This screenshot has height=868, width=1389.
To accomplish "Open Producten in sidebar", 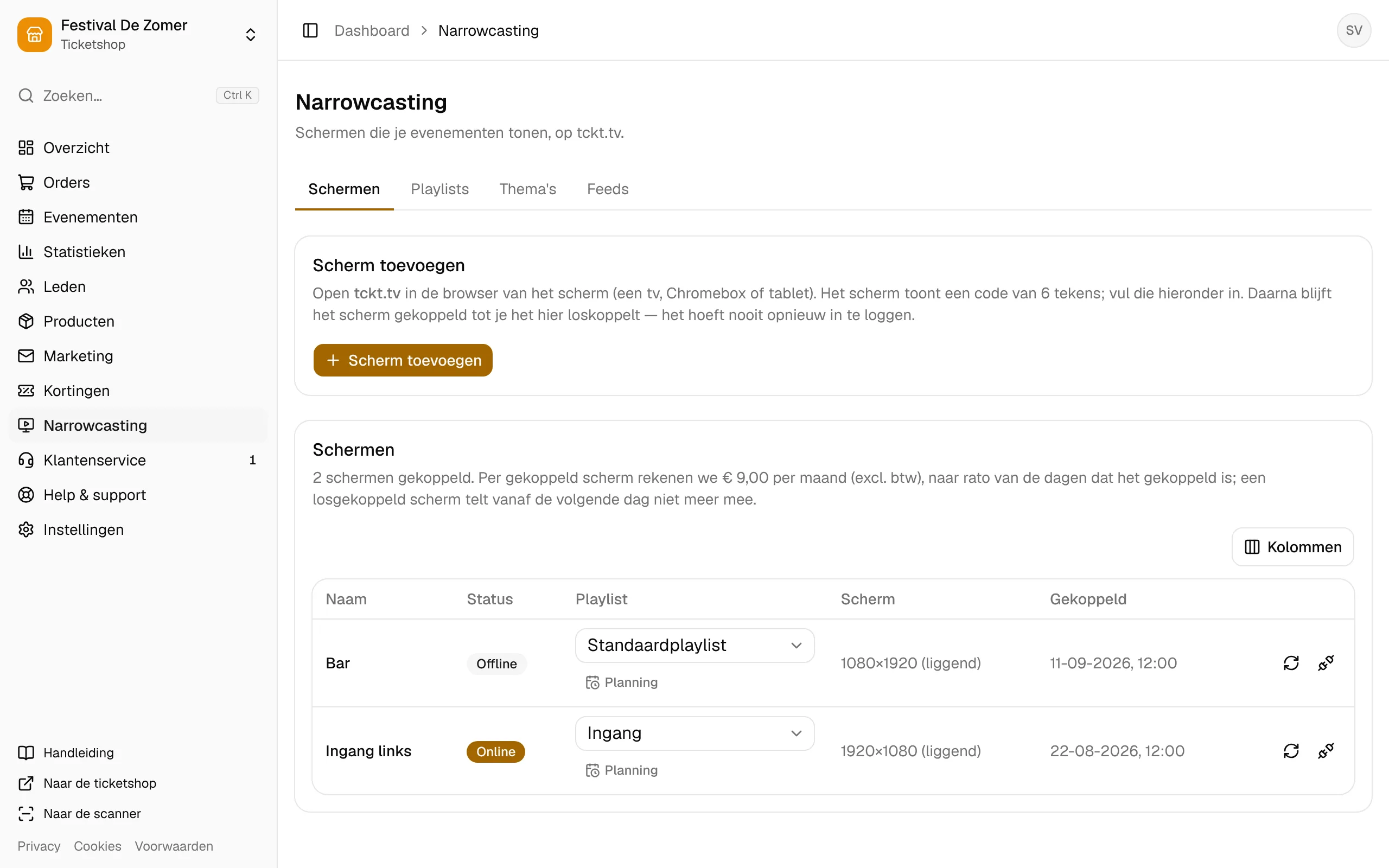I will click(138, 322).
